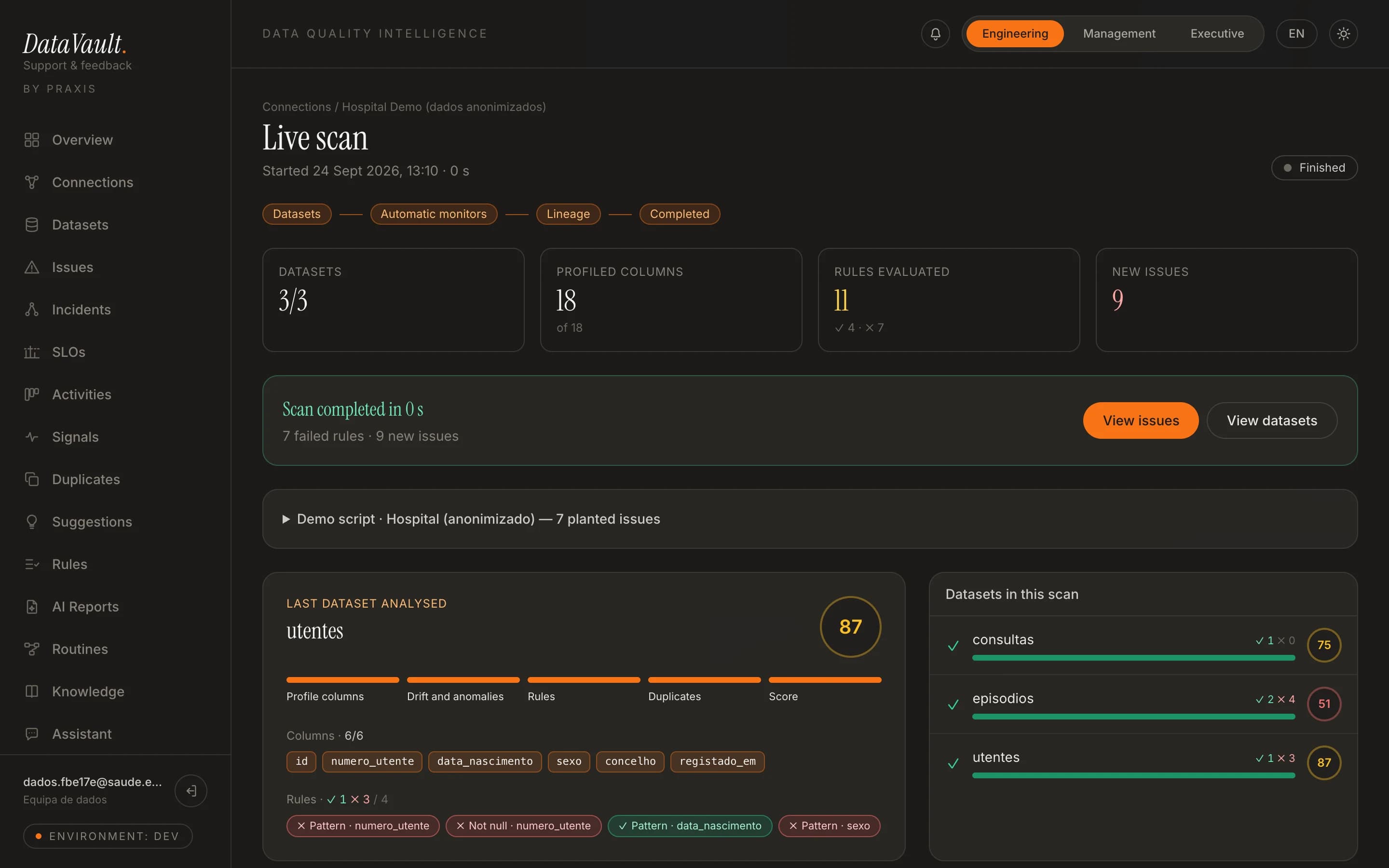This screenshot has width=1389, height=868.
Task: Toggle light theme with sun icon
Action: click(x=1343, y=34)
